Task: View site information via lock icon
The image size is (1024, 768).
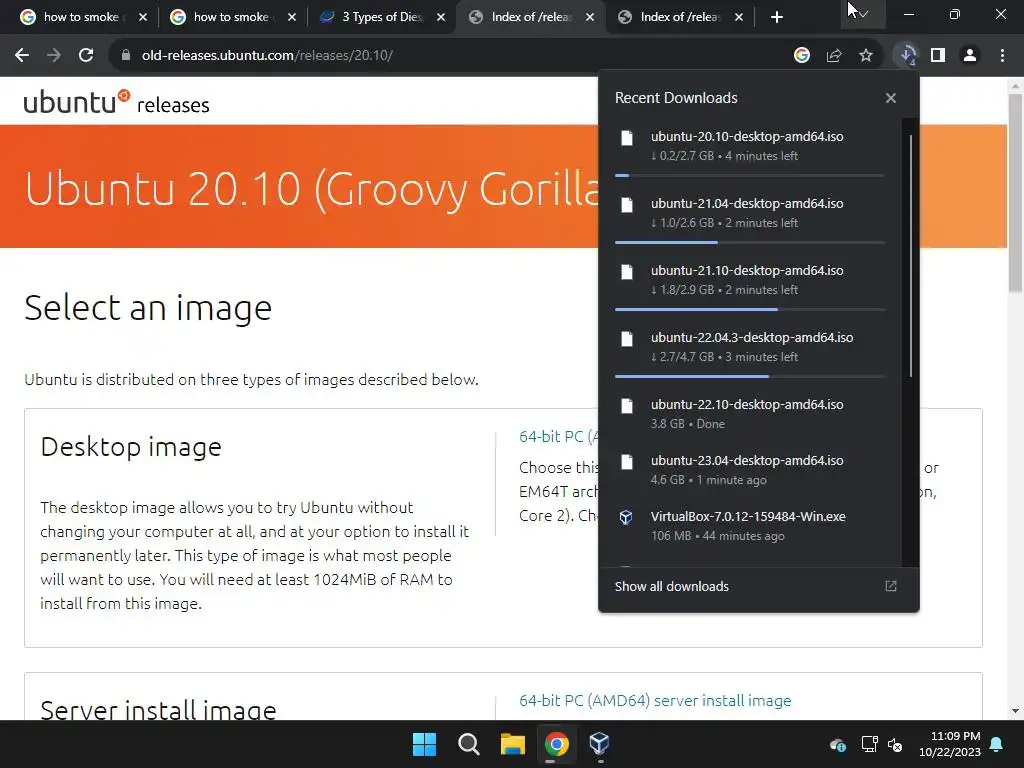Action: pyautogui.click(x=126, y=56)
